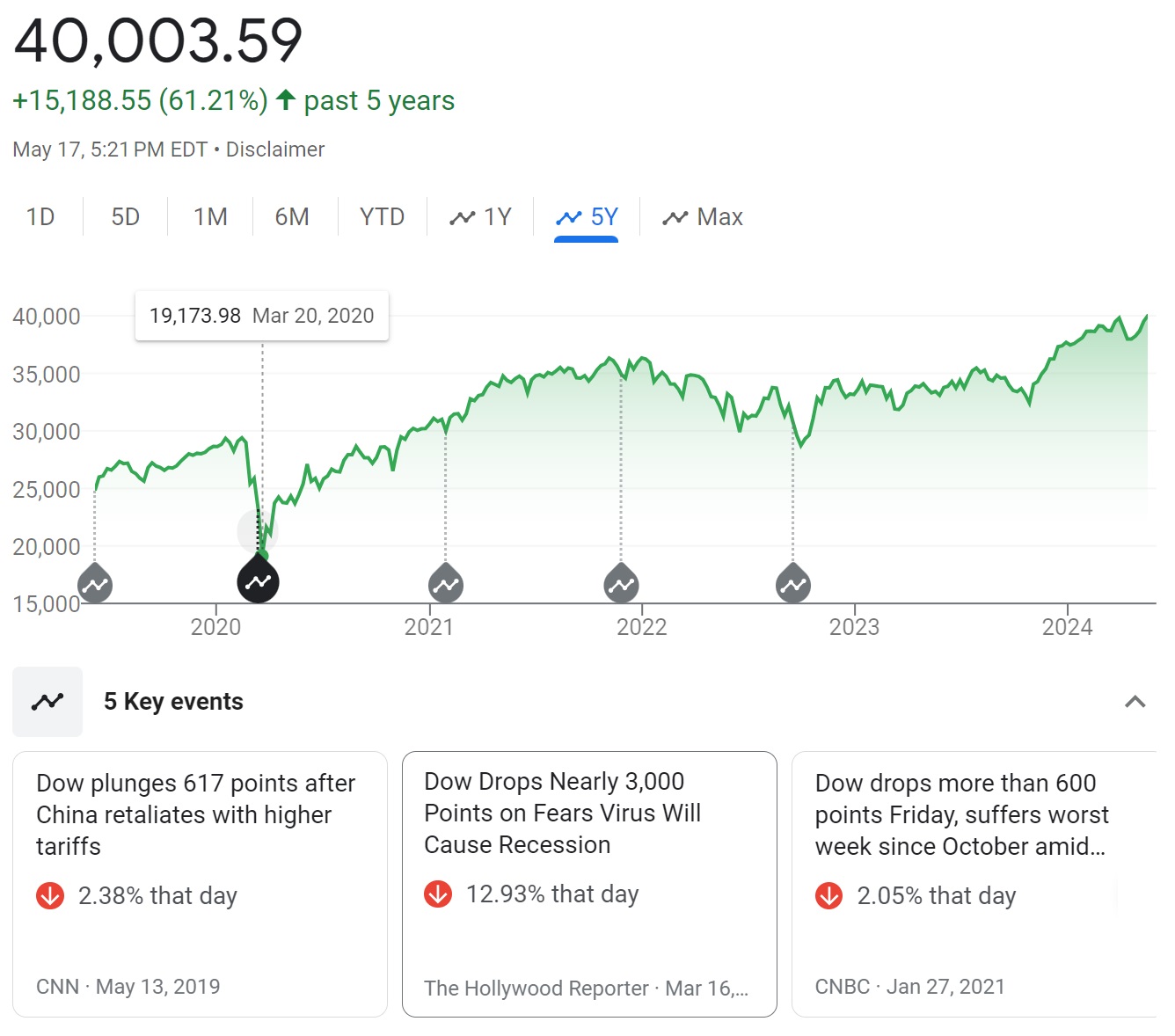The height and width of the screenshot is (1036, 1175).
Task: Switch to the 1Y range tab
Action: point(480,217)
